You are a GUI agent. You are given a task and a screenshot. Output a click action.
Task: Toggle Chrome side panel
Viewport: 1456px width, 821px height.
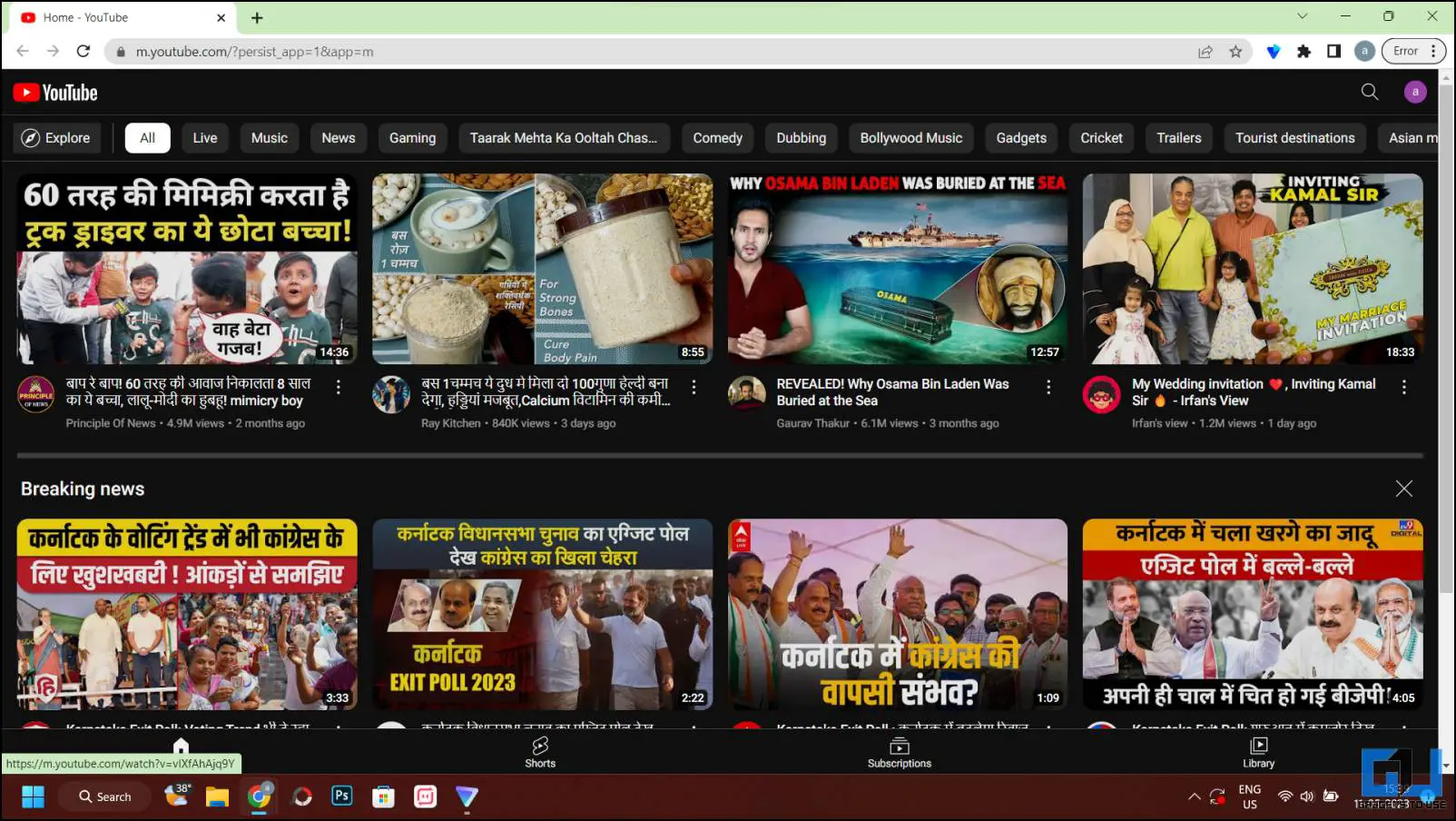pyautogui.click(x=1333, y=52)
